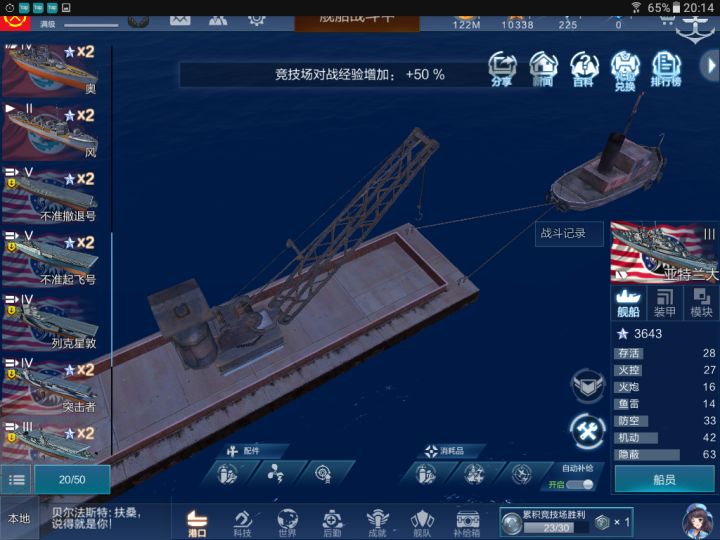Select the first 奥 battleship thumbnail
This screenshot has height=540, width=720.
click(x=51, y=70)
